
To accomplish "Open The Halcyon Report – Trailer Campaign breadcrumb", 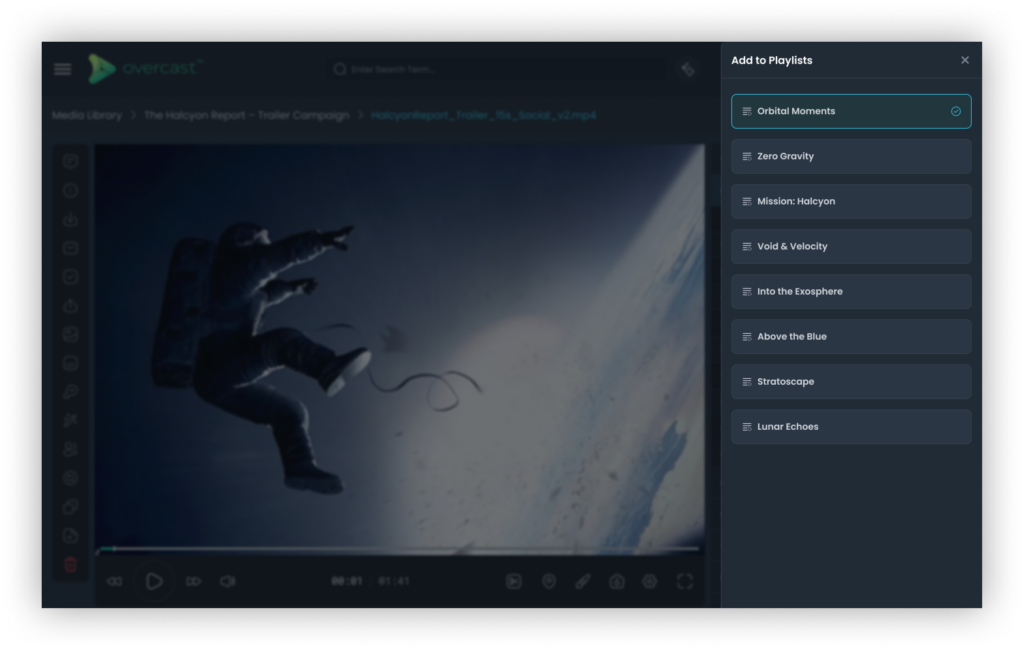I will point(246,115).
